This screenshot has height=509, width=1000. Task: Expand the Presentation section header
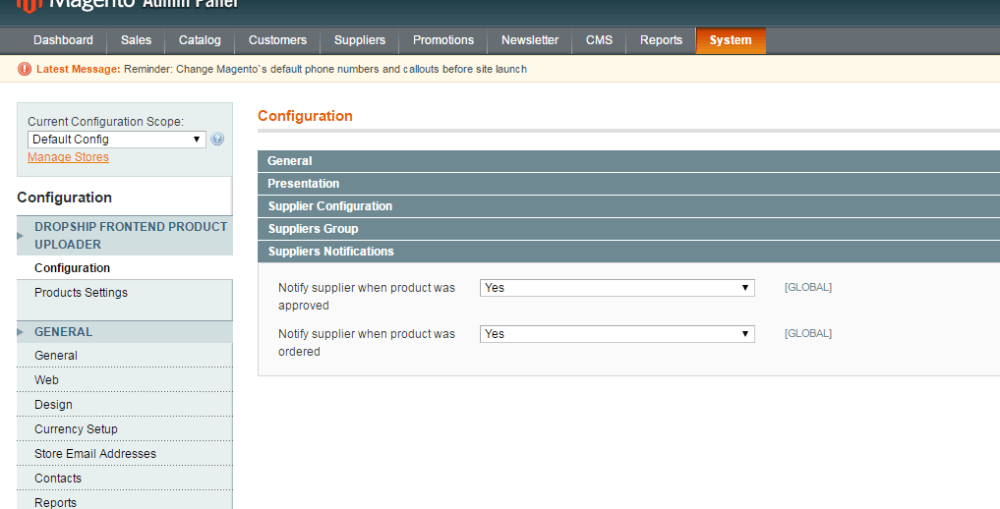coord(628,184)
